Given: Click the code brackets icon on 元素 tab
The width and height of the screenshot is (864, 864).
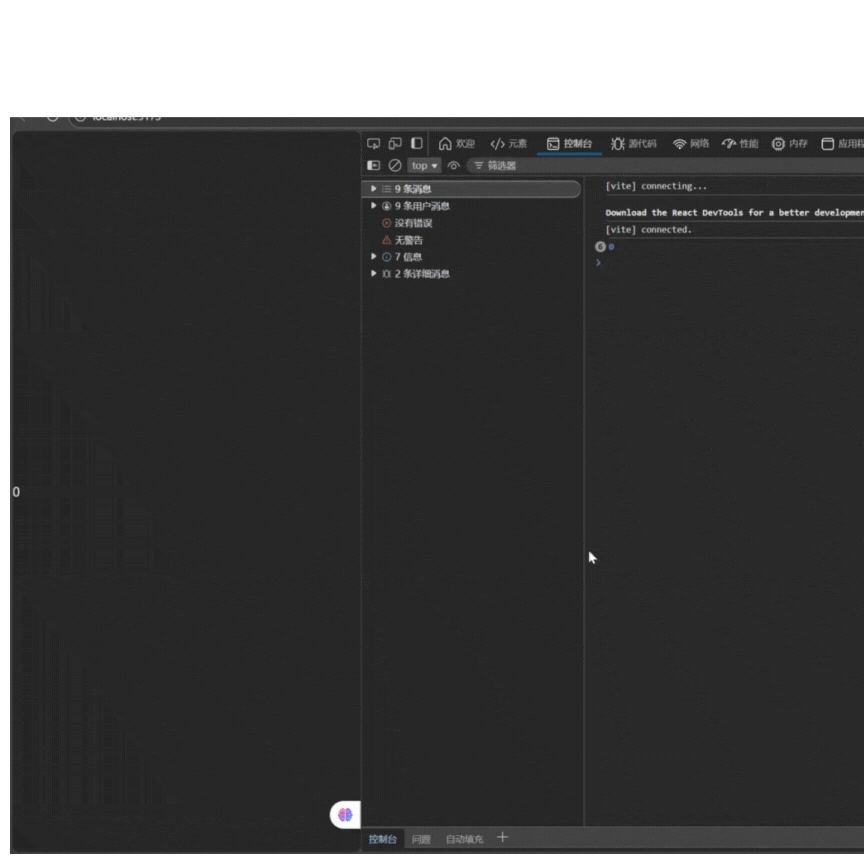Looking at the screenshot, I should pyautogui.click(x=497, y=144).
